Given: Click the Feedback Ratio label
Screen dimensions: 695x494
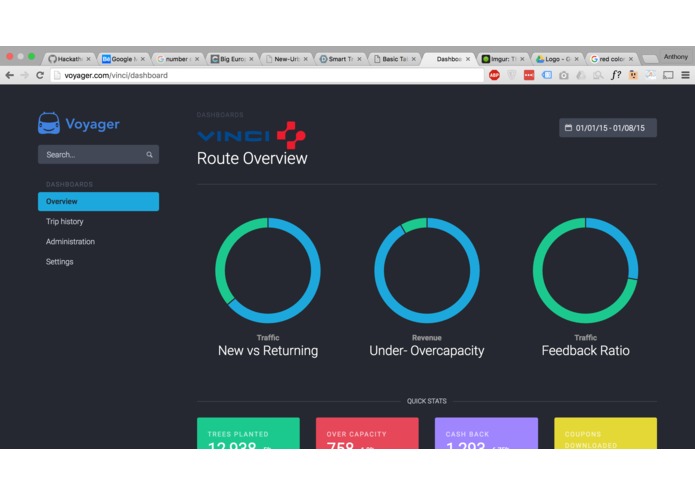Looking at the screenshot, I should pyautogui.click(x=586, y=351).
